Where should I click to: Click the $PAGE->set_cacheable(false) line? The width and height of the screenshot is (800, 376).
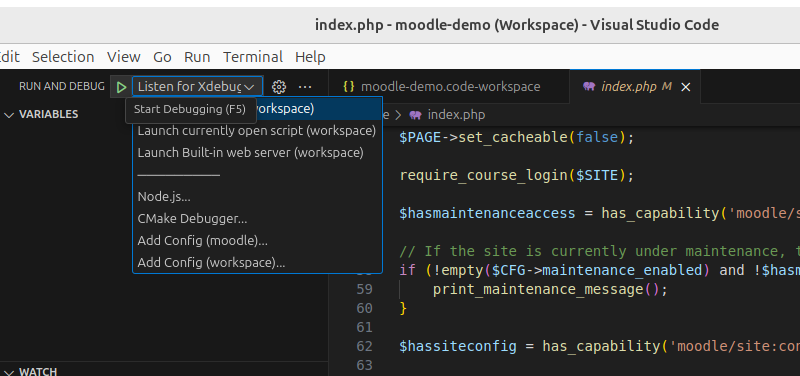(516, 137)
